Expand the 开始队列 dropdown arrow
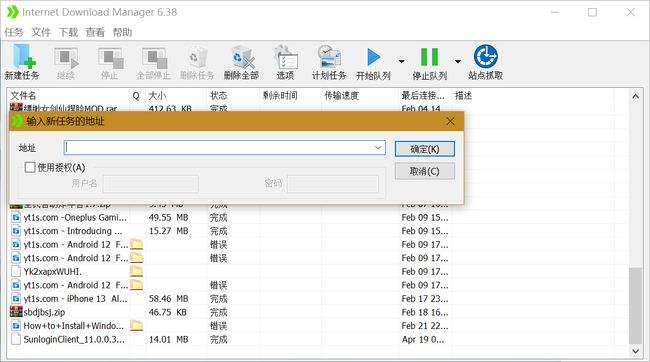Viewport: 650px width, 362px height. click(x=401, y=61)
